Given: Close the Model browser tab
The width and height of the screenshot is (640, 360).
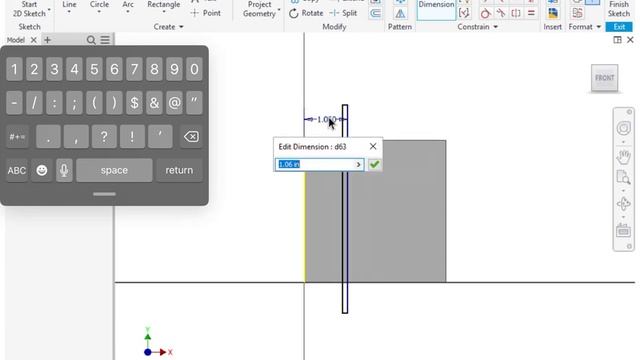Looking at the screenshot, I should click(x=33, y=40).
